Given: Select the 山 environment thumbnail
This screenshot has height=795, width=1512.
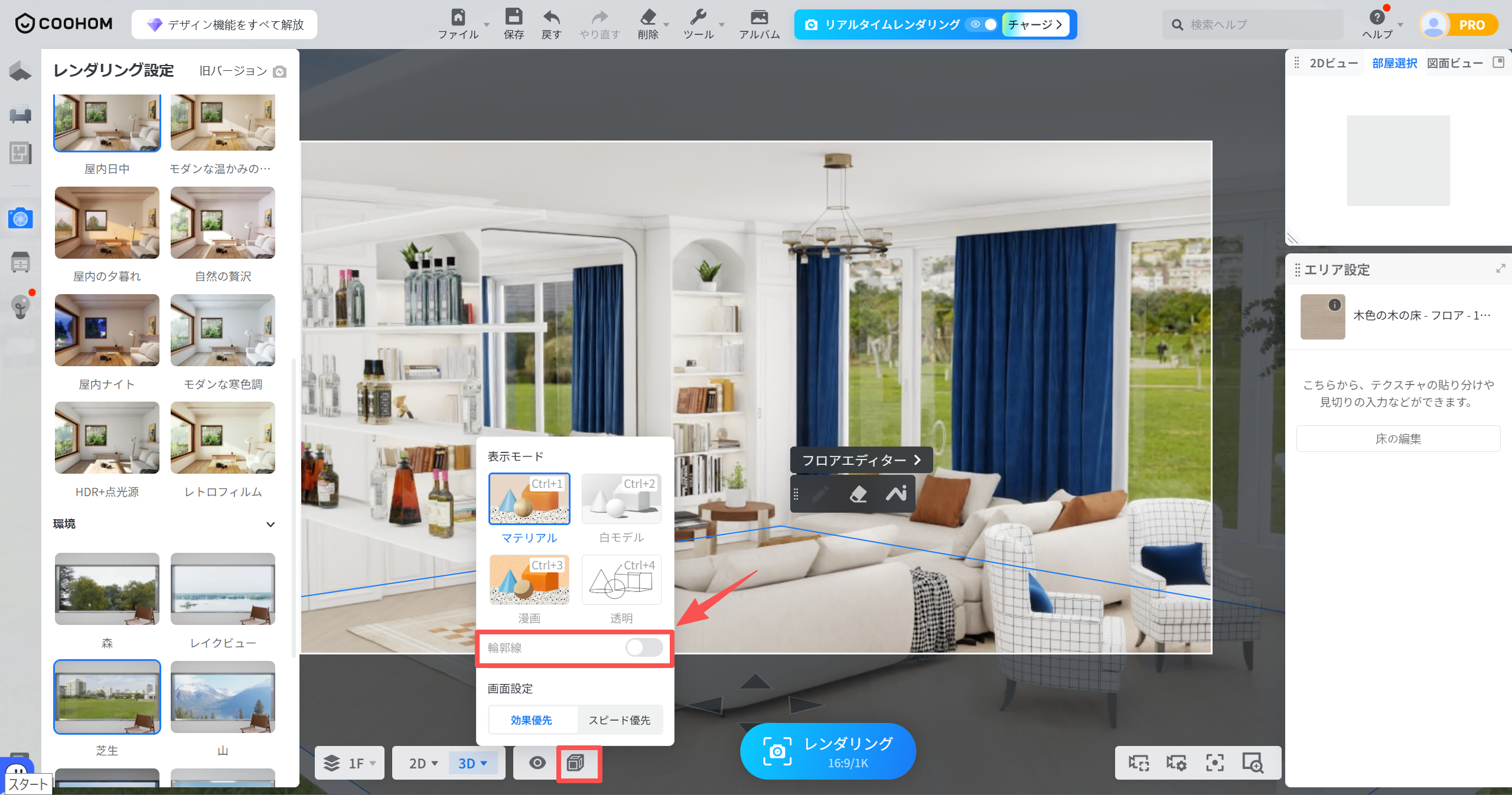Looking at the screenshot, I should tap(223, 697).
